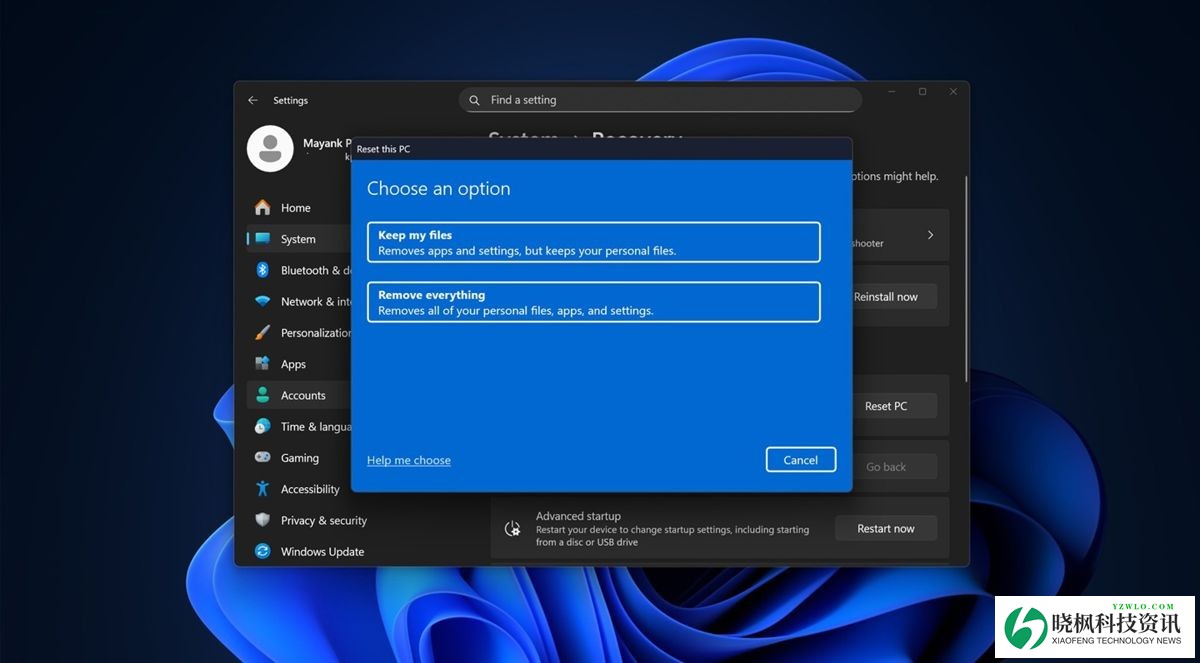Click the Home icon in sidebar
Viewport: 1200px width, 663px height.
point(262,207)
